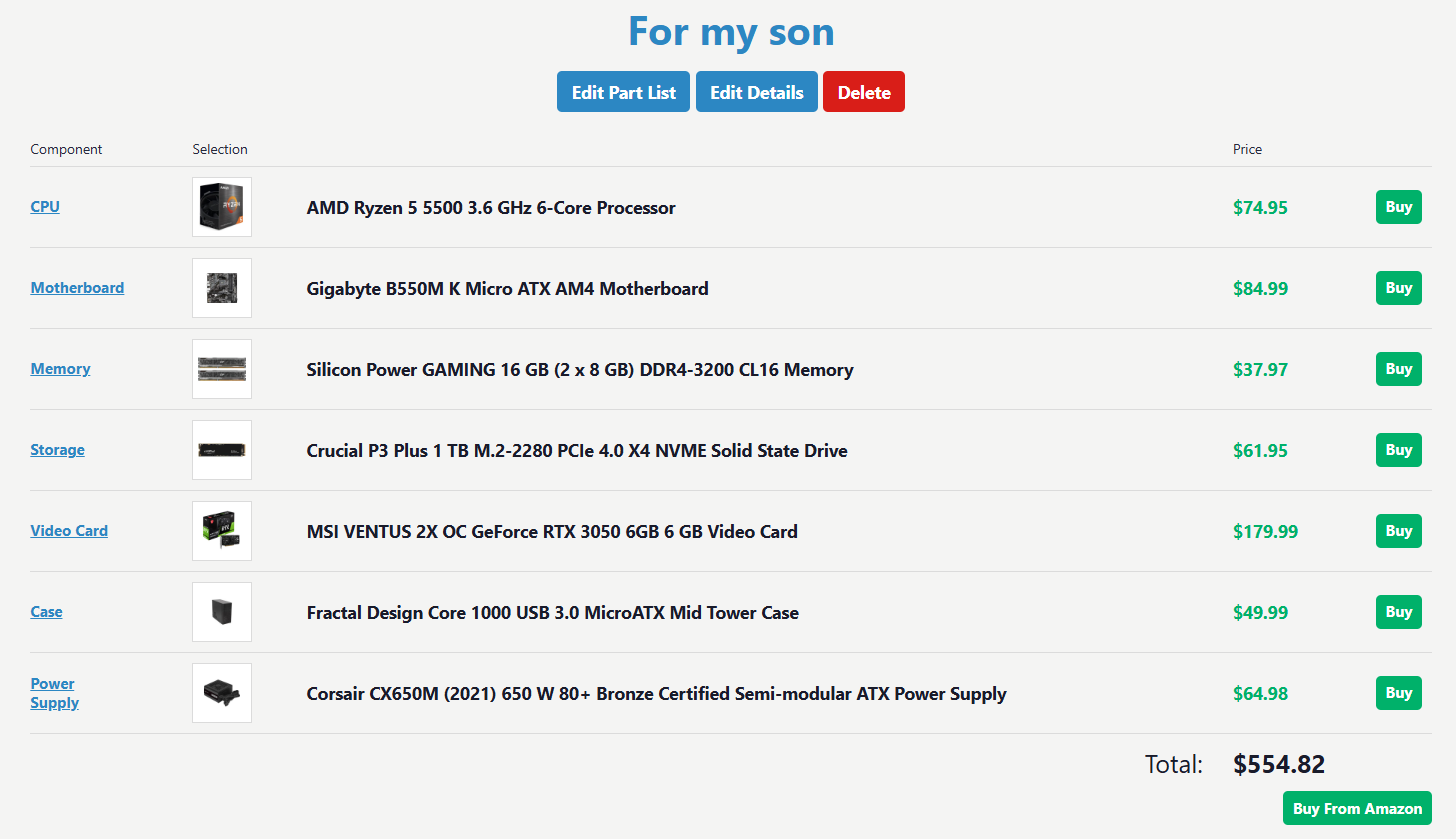Image resolution: width=1456 pixels, height=839 pixels.
Task: Click the $554.82 total amount
Action: (1279, 765)
